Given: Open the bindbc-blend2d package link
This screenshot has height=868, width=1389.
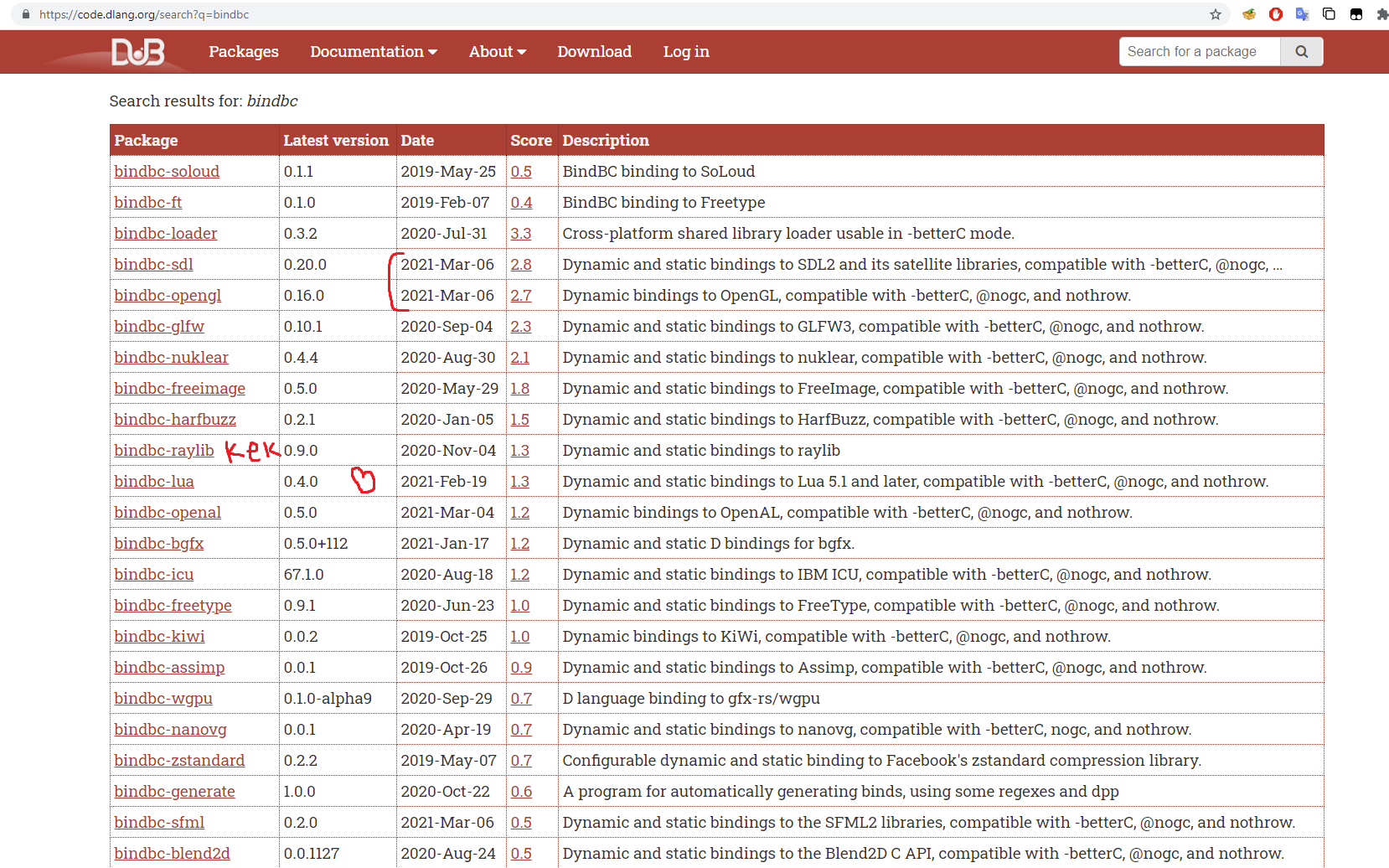Looking at the screenshot, I should [x=173, y=854].
